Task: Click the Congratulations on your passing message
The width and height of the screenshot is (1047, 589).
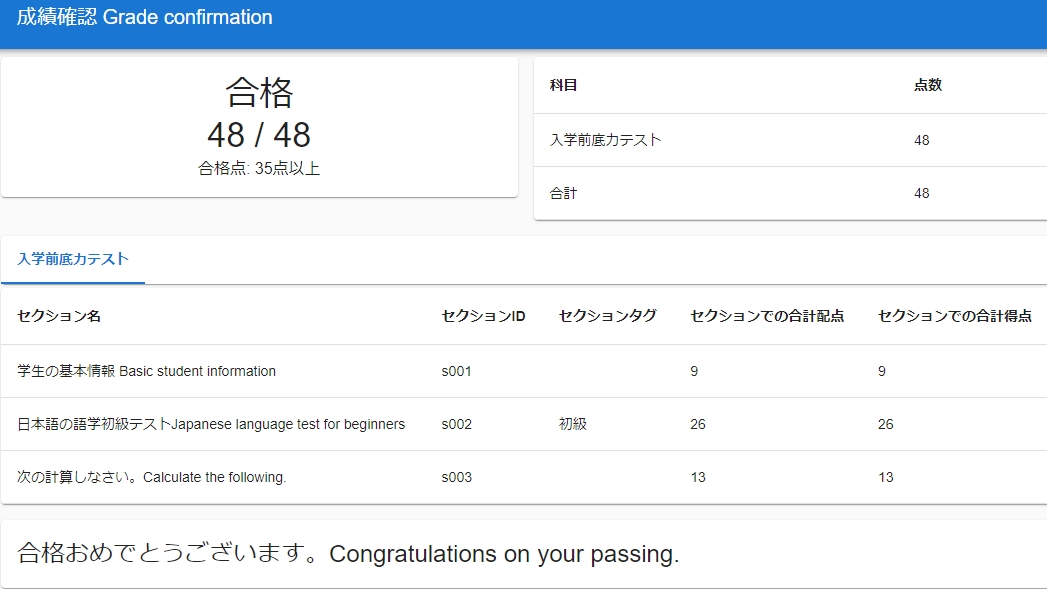Action: click(x=348, y=554)
